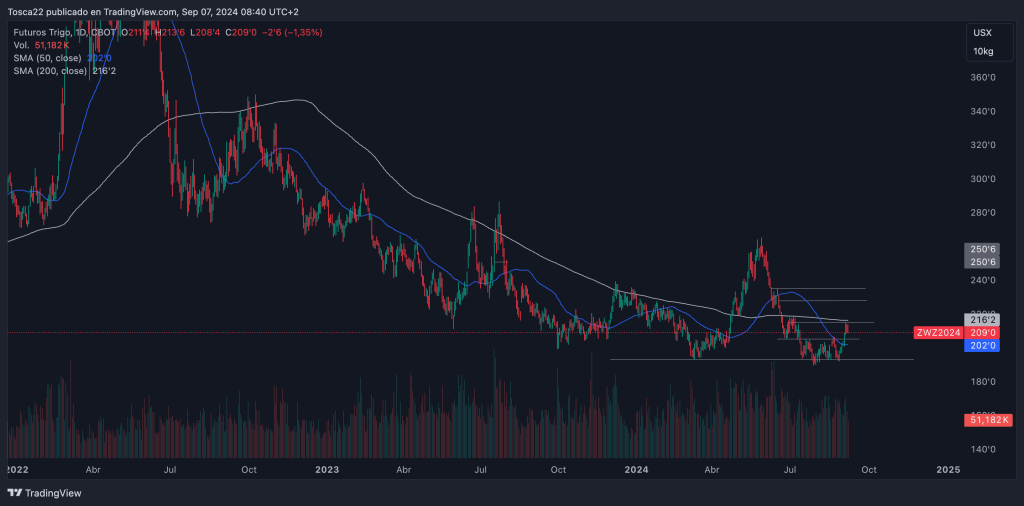Open the USX currency selector

983,33
